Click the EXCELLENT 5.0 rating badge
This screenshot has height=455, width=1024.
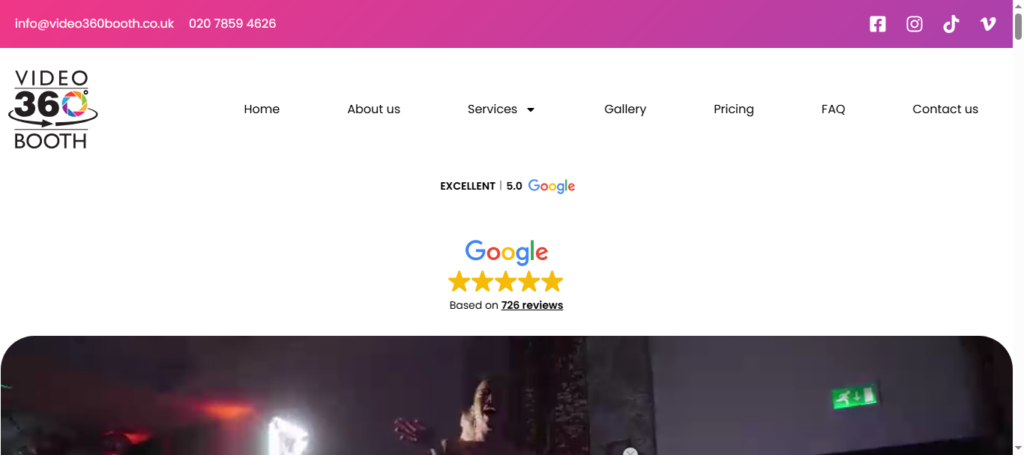click(x=507, y=186)
